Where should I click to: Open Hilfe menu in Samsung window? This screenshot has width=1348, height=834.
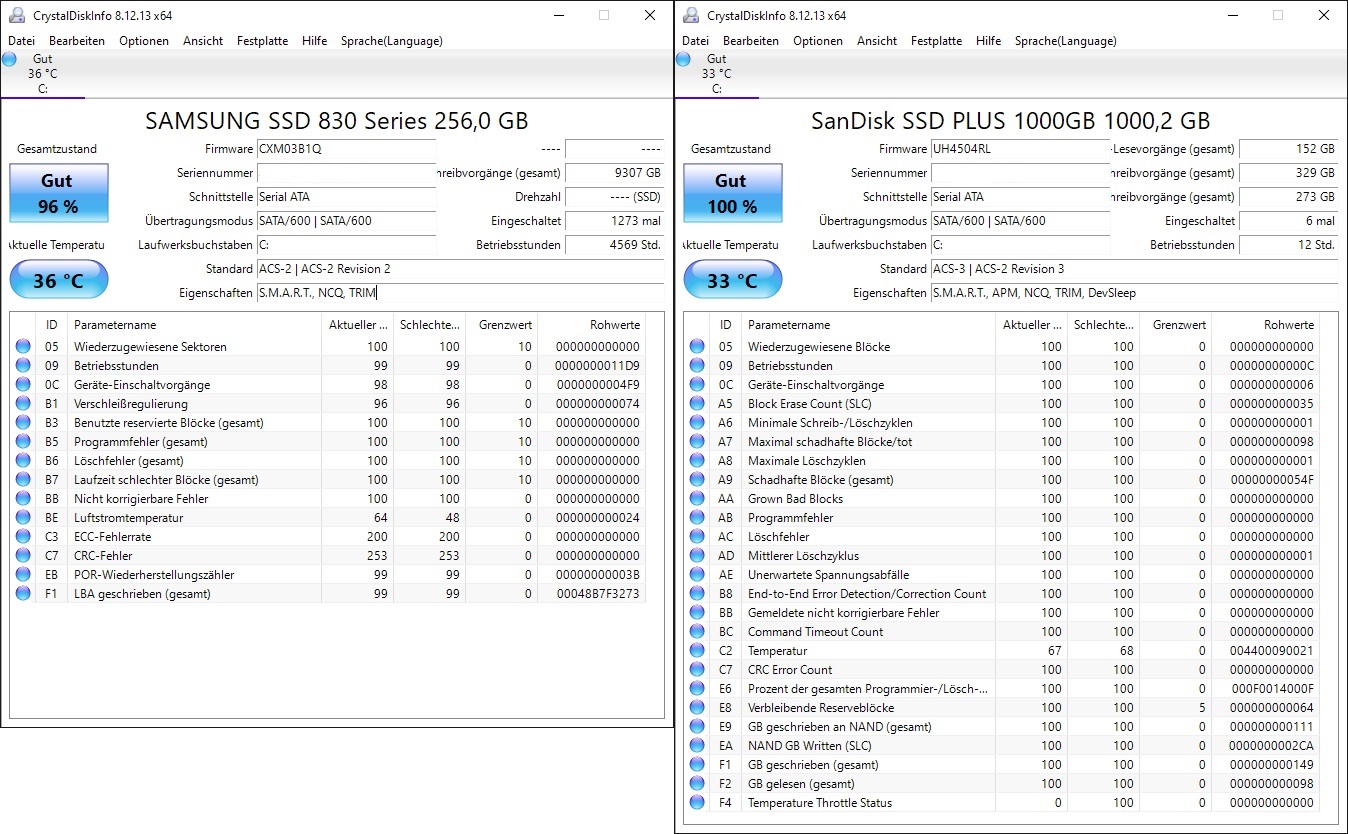tap(314, 41)
